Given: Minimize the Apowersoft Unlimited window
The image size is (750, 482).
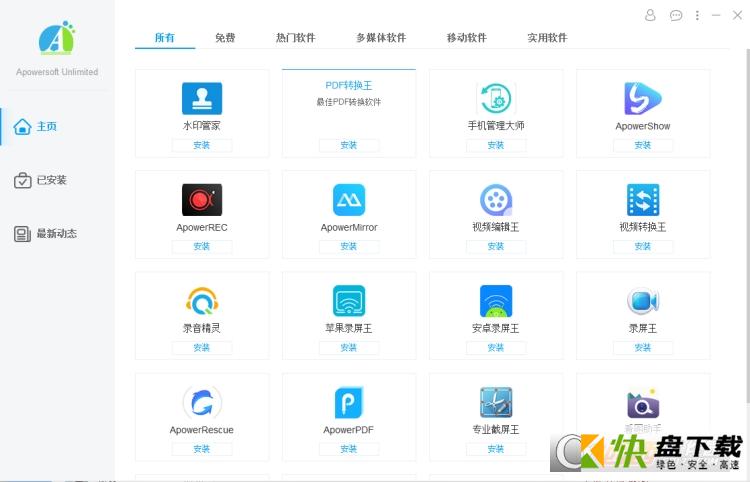Looking at the screenshot, I should 716,16.
